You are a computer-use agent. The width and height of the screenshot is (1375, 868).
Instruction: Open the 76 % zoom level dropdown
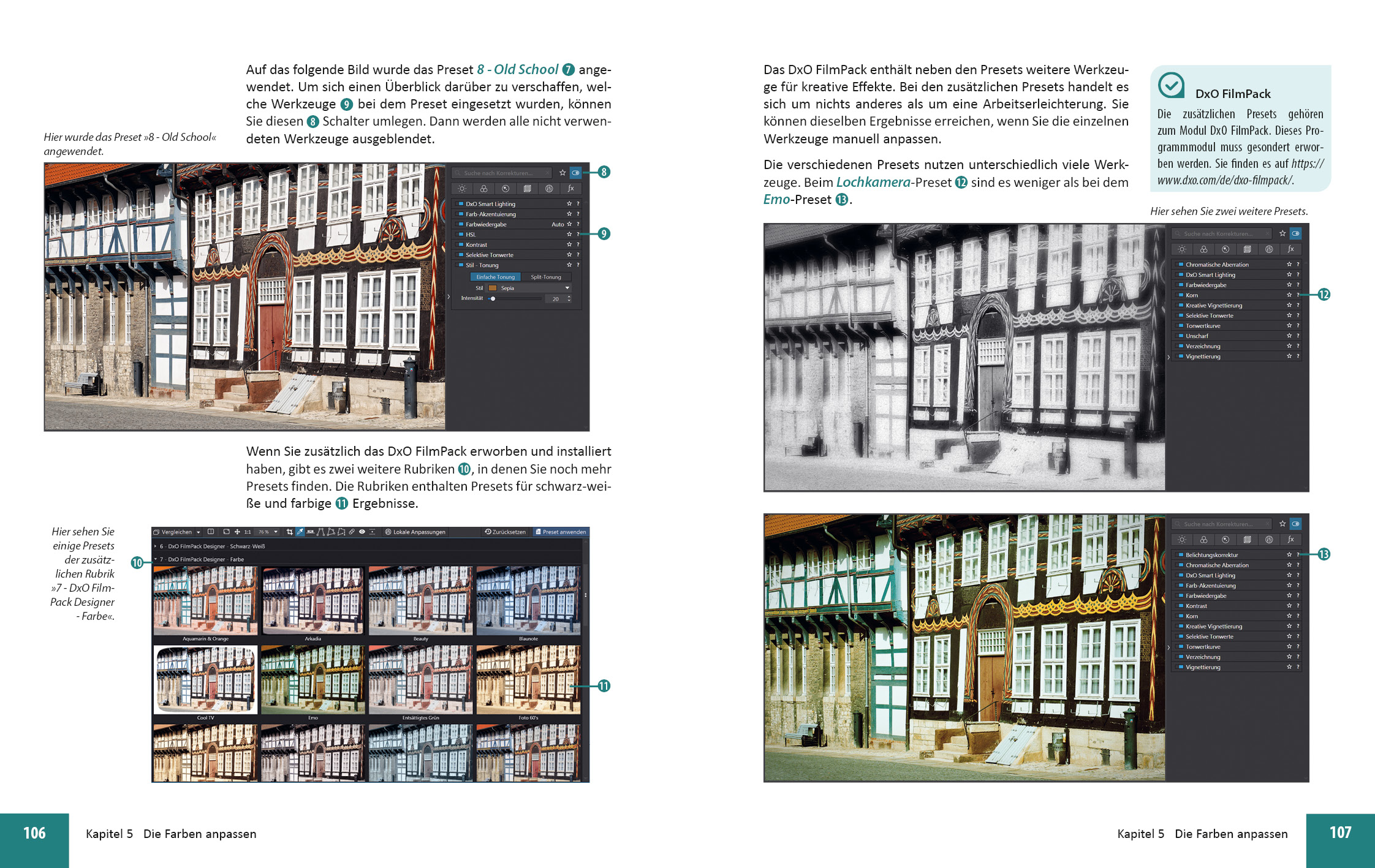point(276,532)
